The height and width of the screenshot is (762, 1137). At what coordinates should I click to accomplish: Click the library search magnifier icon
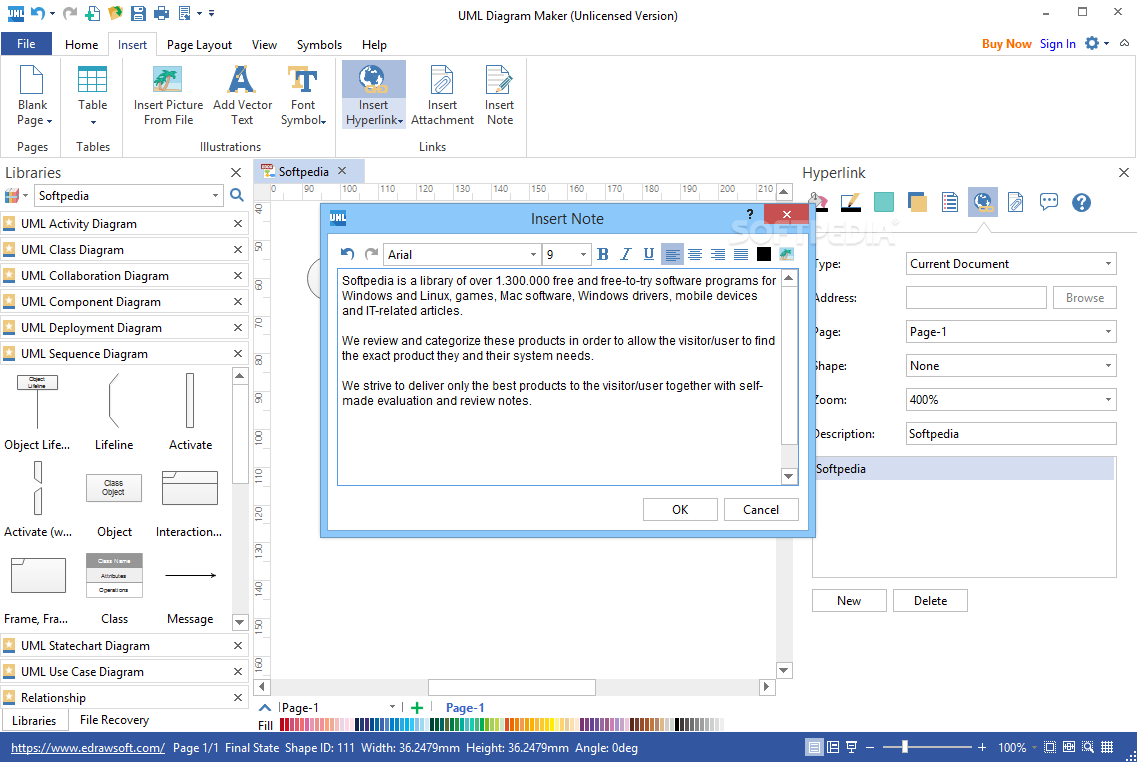[236, 195]
